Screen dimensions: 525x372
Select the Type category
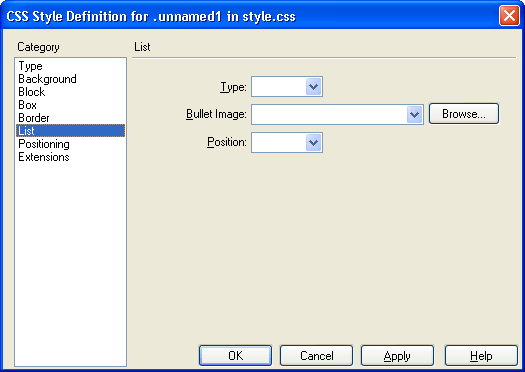[30, 66]
